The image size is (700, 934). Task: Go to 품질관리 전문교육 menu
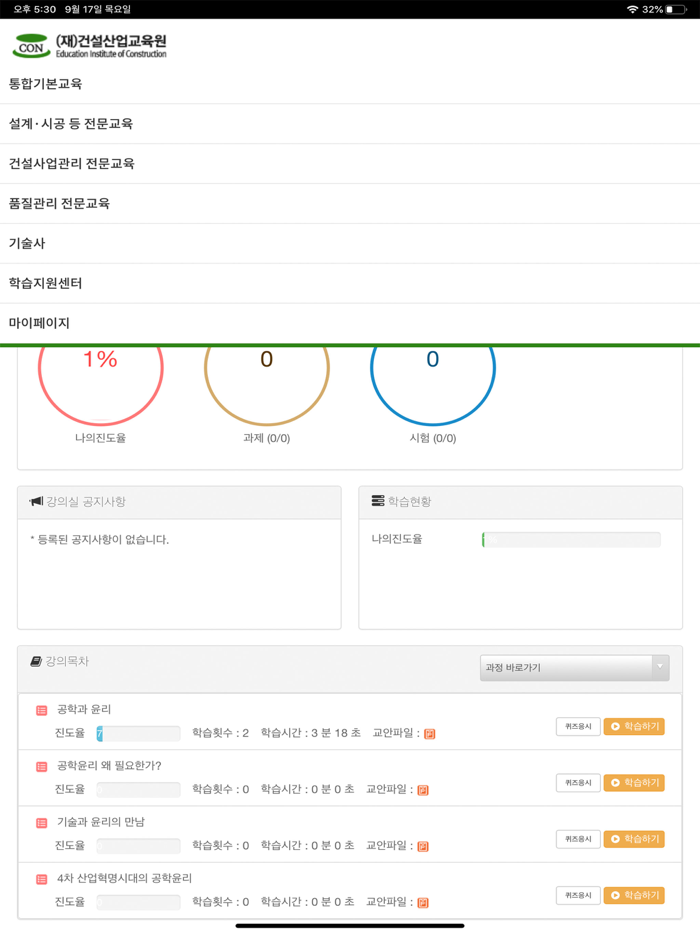pyautogui.click(x=350, y=204)
